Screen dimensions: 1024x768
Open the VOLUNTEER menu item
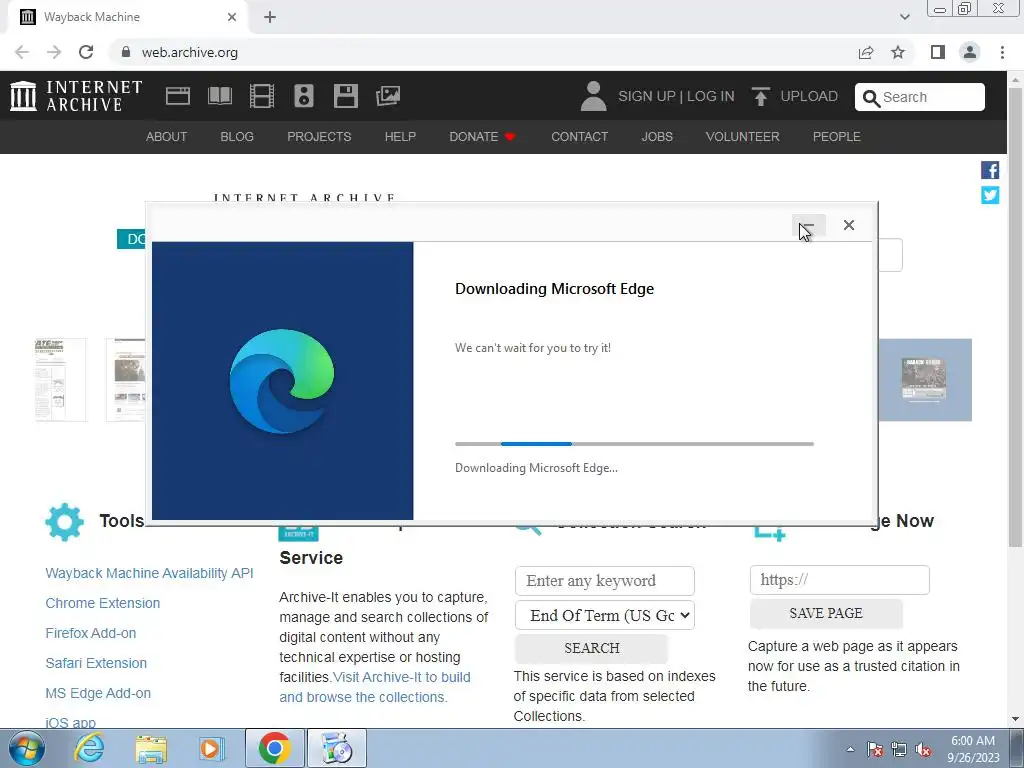pyautogui.click(x=743, y=136)
